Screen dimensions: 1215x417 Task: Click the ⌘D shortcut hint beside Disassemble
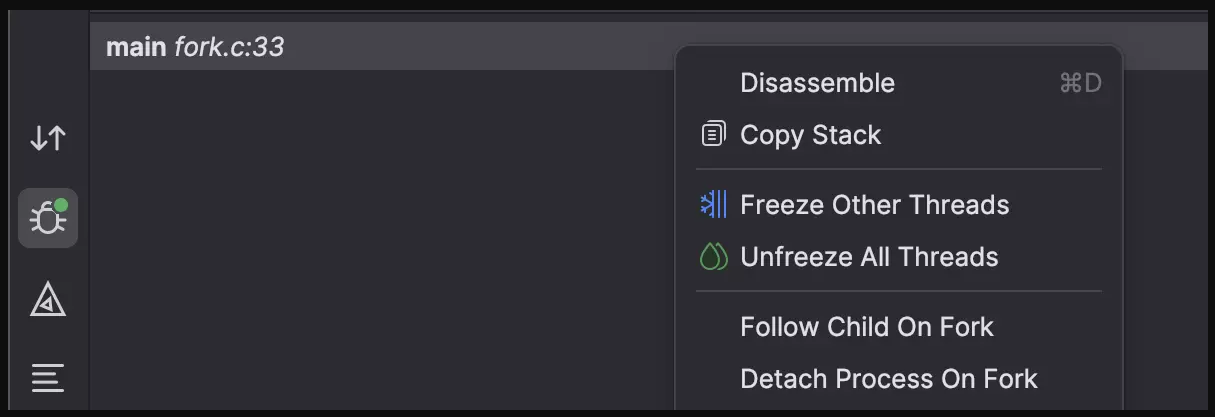(x=1080, y=83)
